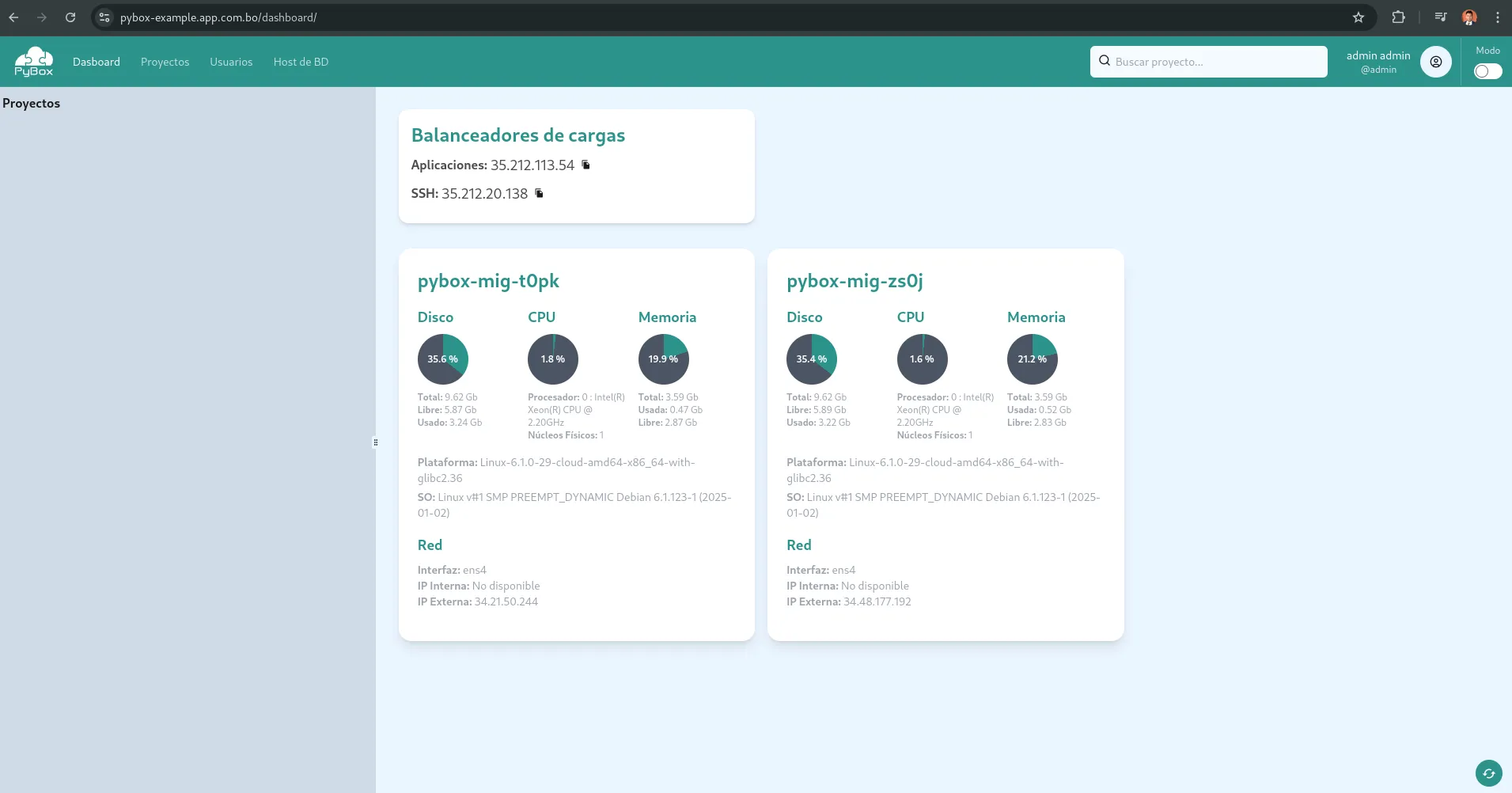The image size is (1512, 793).
Task: Click the sidebar divider handle
Action: coord(376,442)
